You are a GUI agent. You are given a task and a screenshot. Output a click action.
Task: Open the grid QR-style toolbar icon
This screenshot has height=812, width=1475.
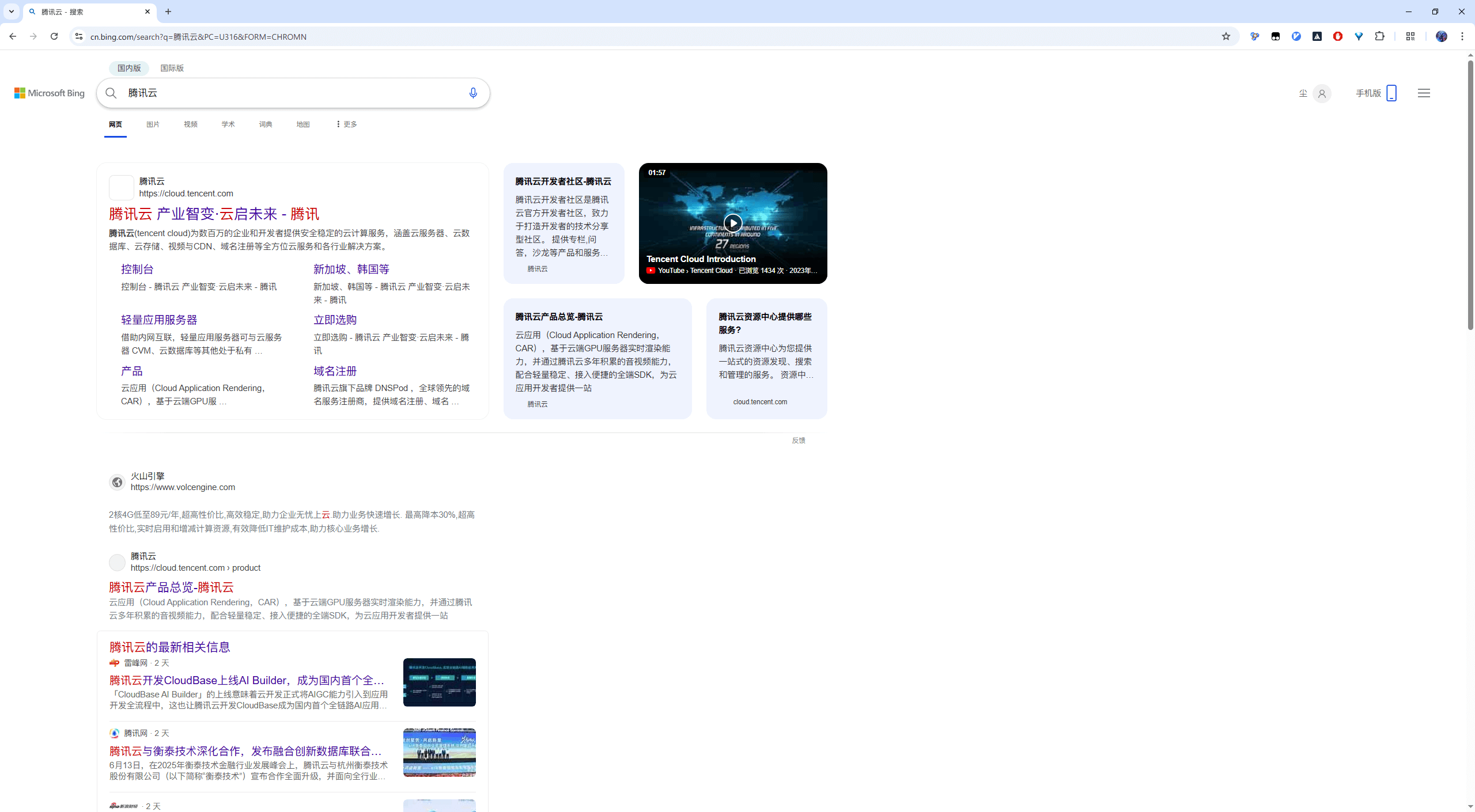pos(1410,36)
